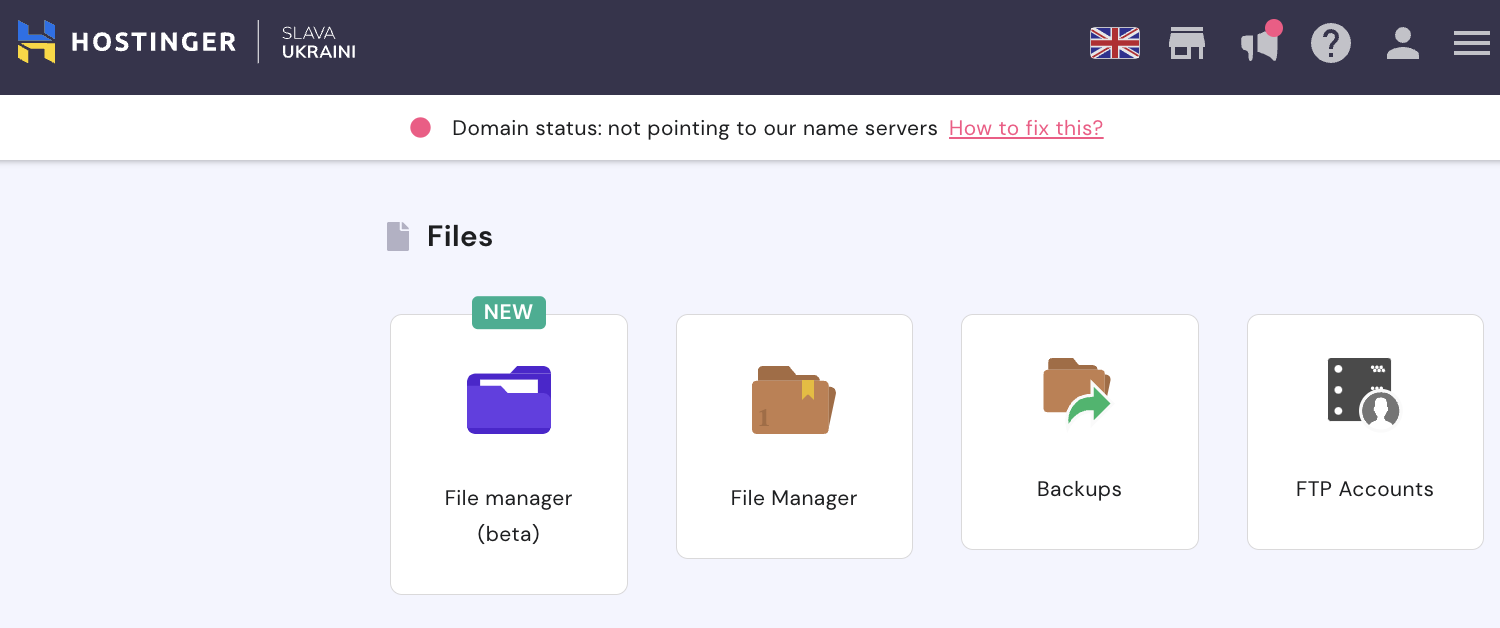
Task: Click the FTP Accounts server icon
Action: coord(1363,392)
